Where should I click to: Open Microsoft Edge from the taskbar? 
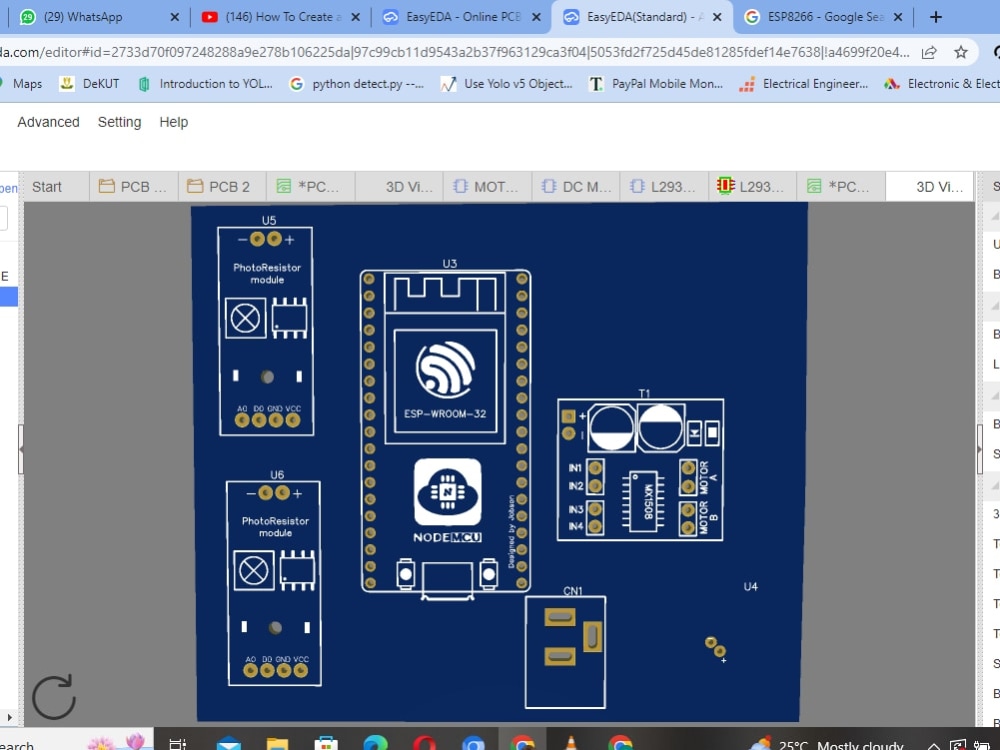tap(375, 744)
